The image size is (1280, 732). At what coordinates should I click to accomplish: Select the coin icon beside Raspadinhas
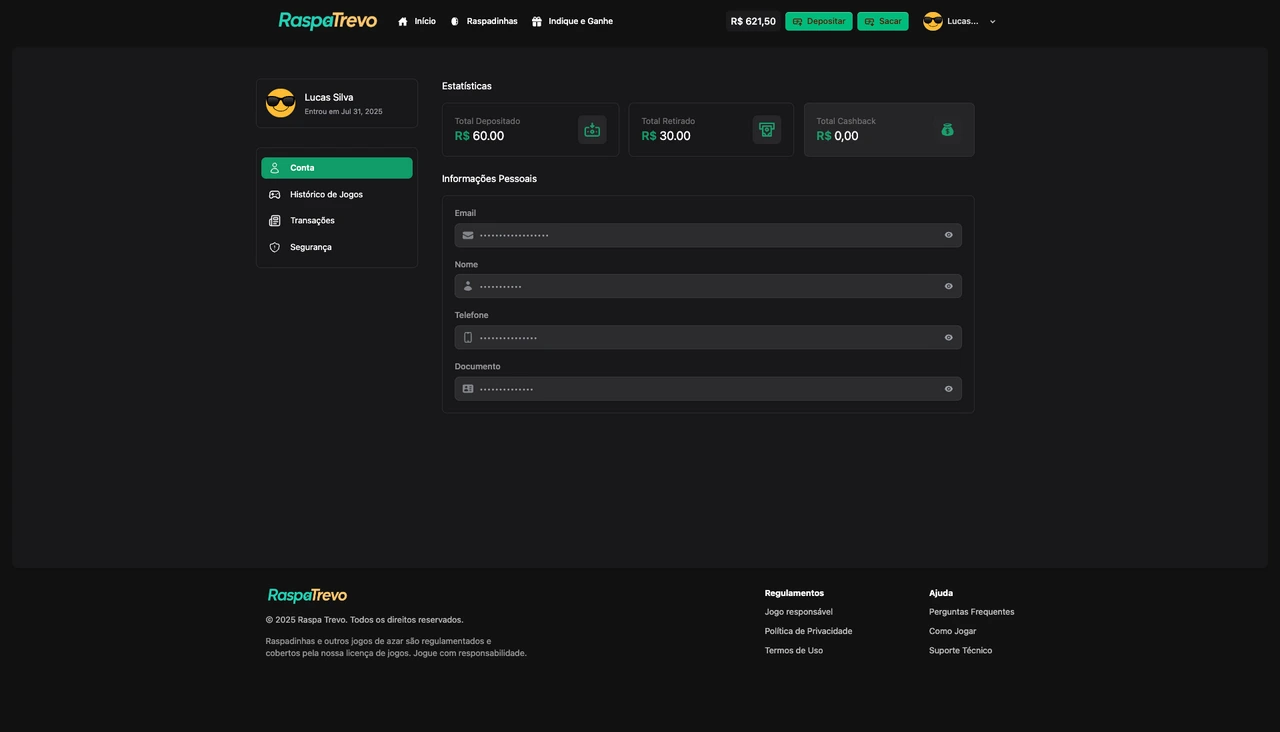click(x=453, y=20)
